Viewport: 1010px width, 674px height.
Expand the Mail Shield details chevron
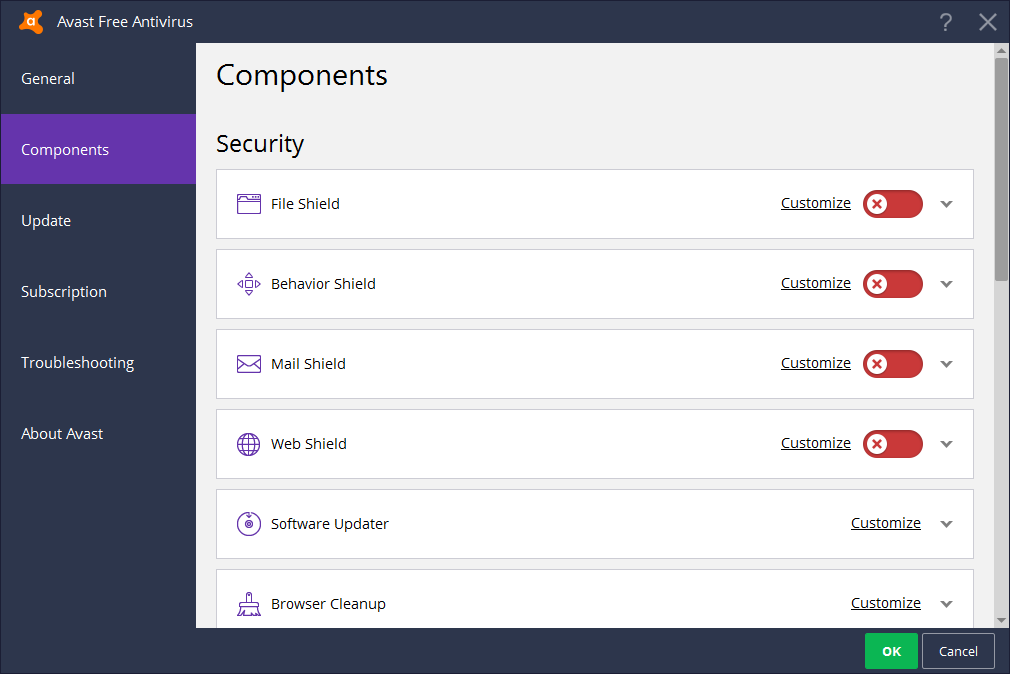point(946,363)
